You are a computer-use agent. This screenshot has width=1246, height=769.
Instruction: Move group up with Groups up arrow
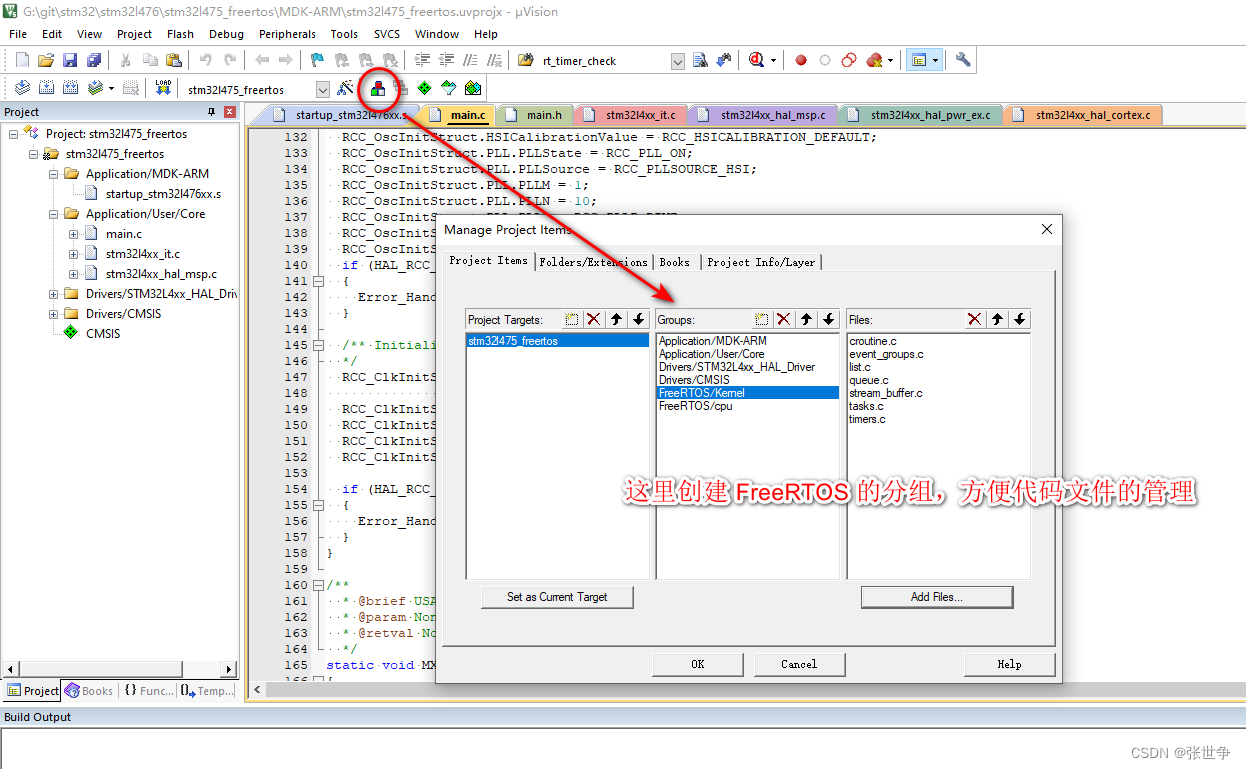click(x=807, y=320)
